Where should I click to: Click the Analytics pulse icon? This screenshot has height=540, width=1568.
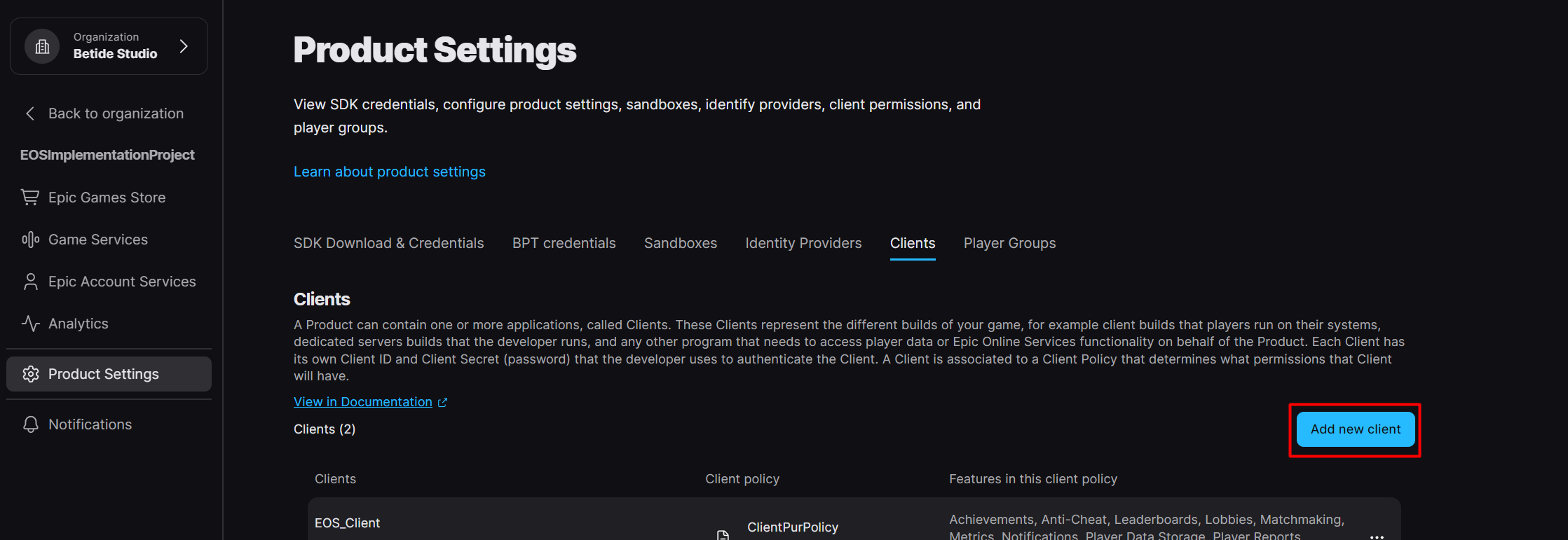pos(30,324)
